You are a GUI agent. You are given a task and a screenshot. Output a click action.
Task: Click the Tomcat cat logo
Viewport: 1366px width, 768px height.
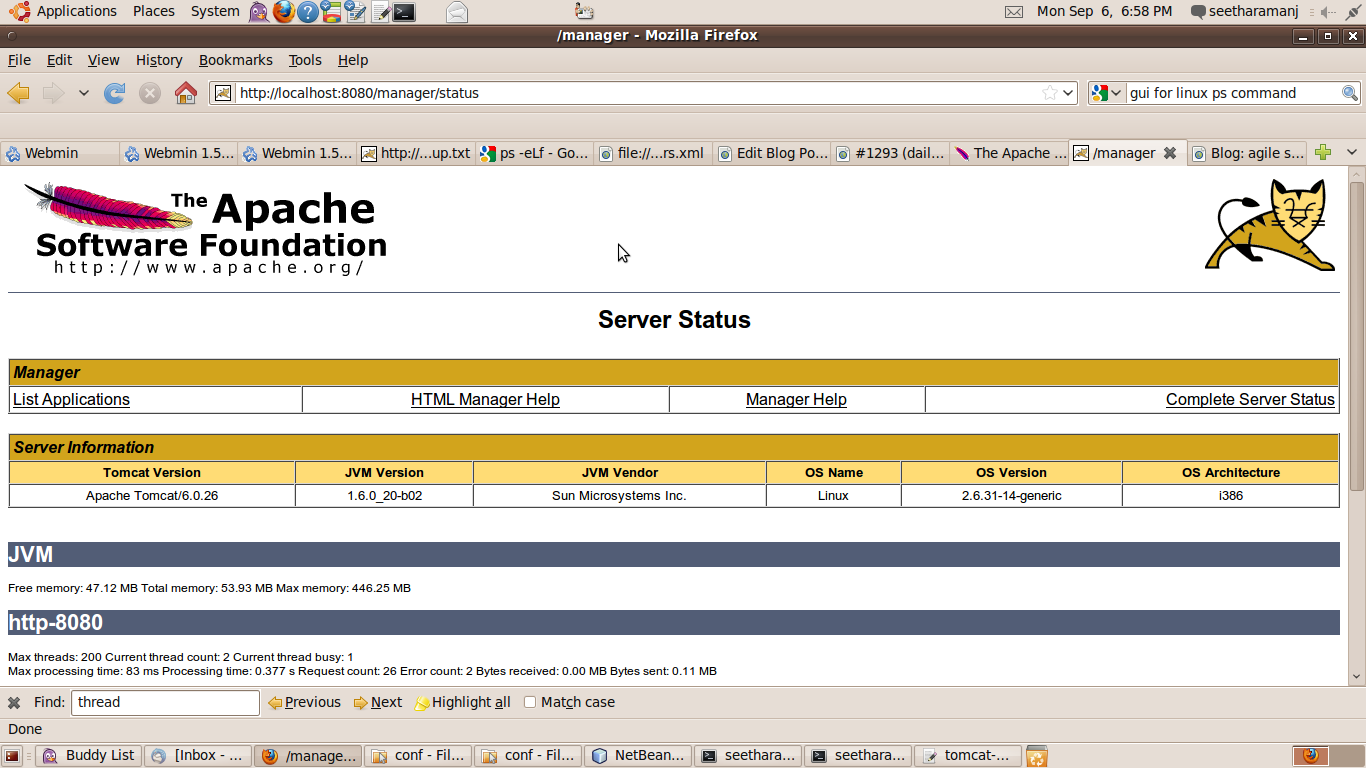tap(1271, 225)
